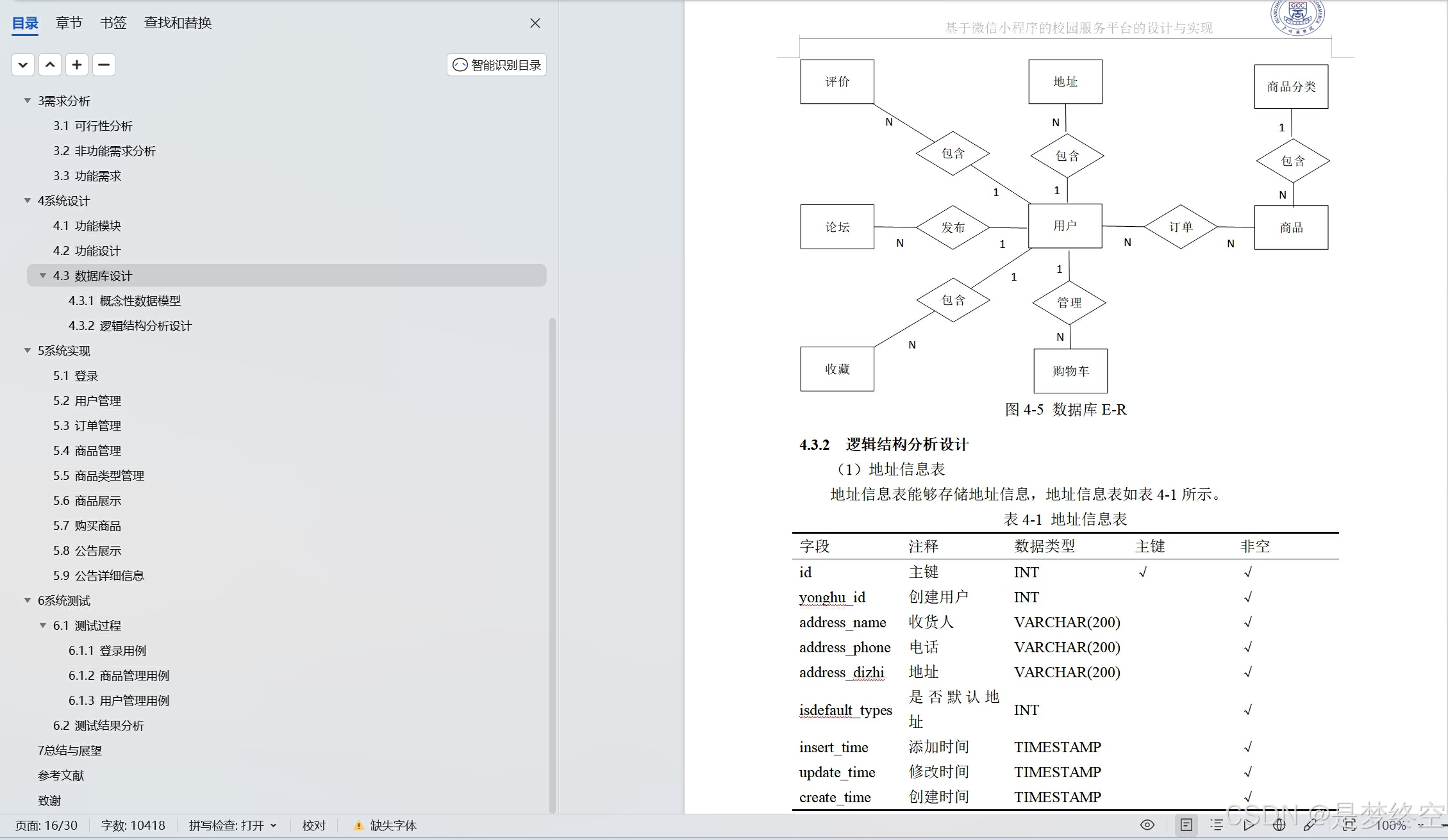Click the up arrow level button
Image resolution: width=1448 pixels, height=840 pixels.
point(50,65)
